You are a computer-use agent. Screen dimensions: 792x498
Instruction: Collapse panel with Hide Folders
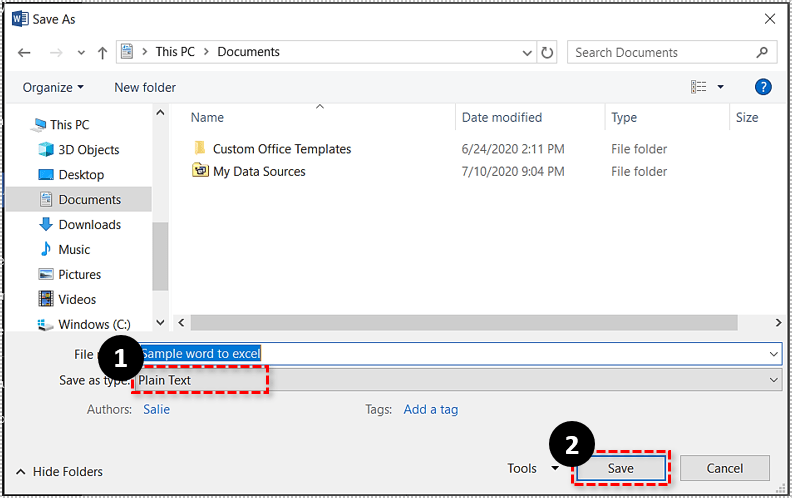[x=59, y=472]
